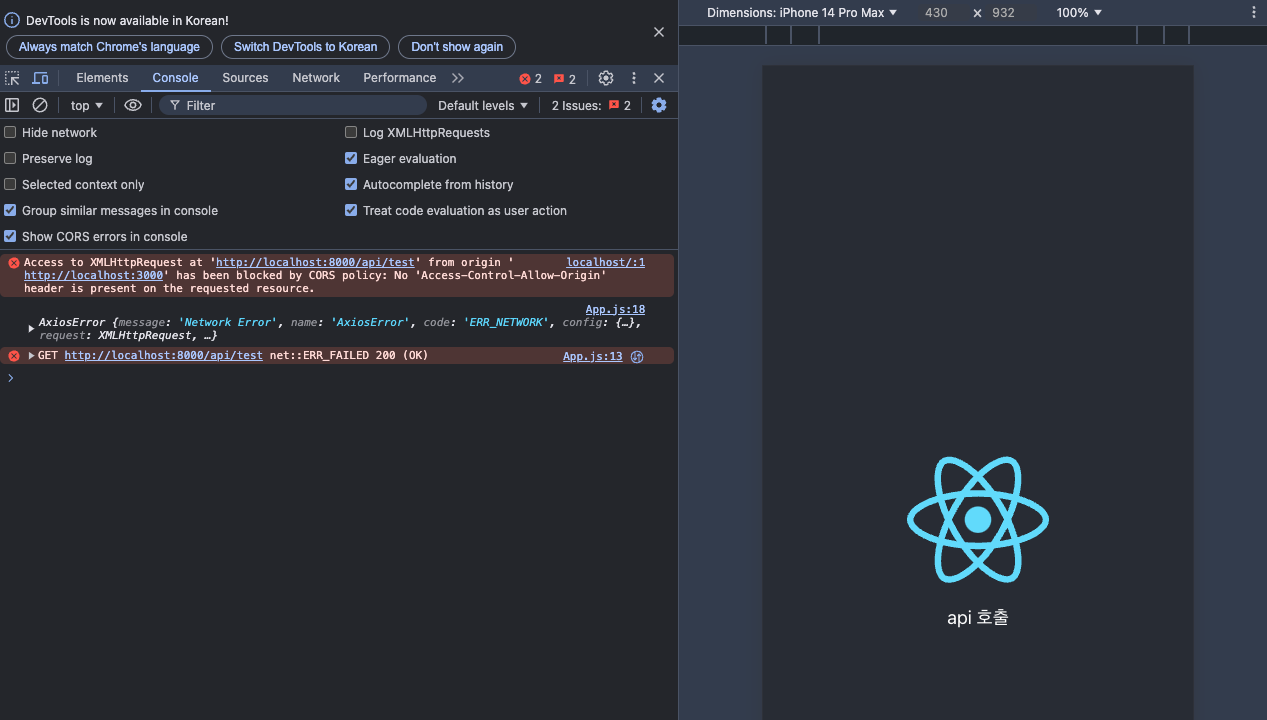Switch to the Elements tab
1267x720 pixels.
[102, 78]
